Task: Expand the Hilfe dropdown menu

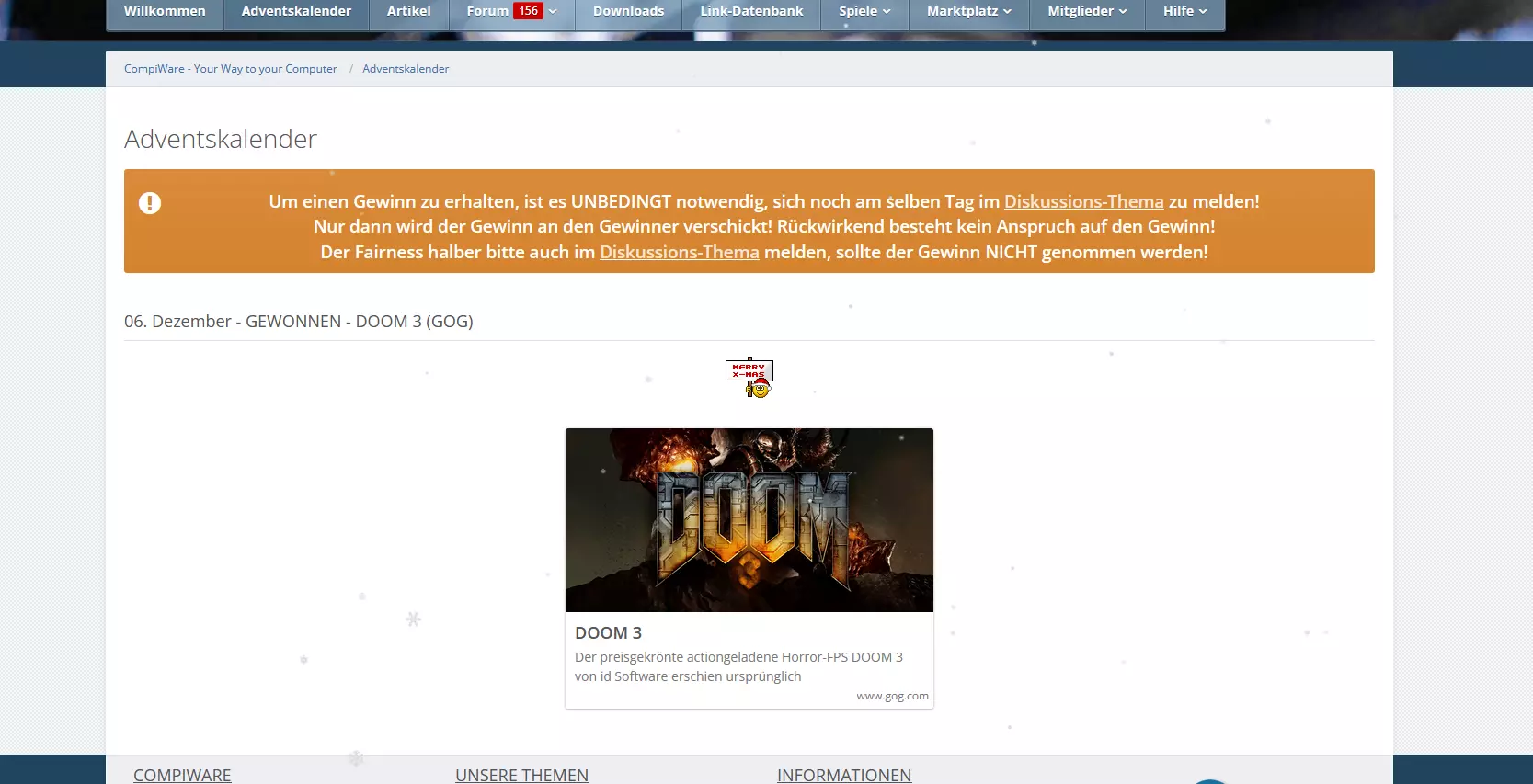Action: [x=1184, y=12]
